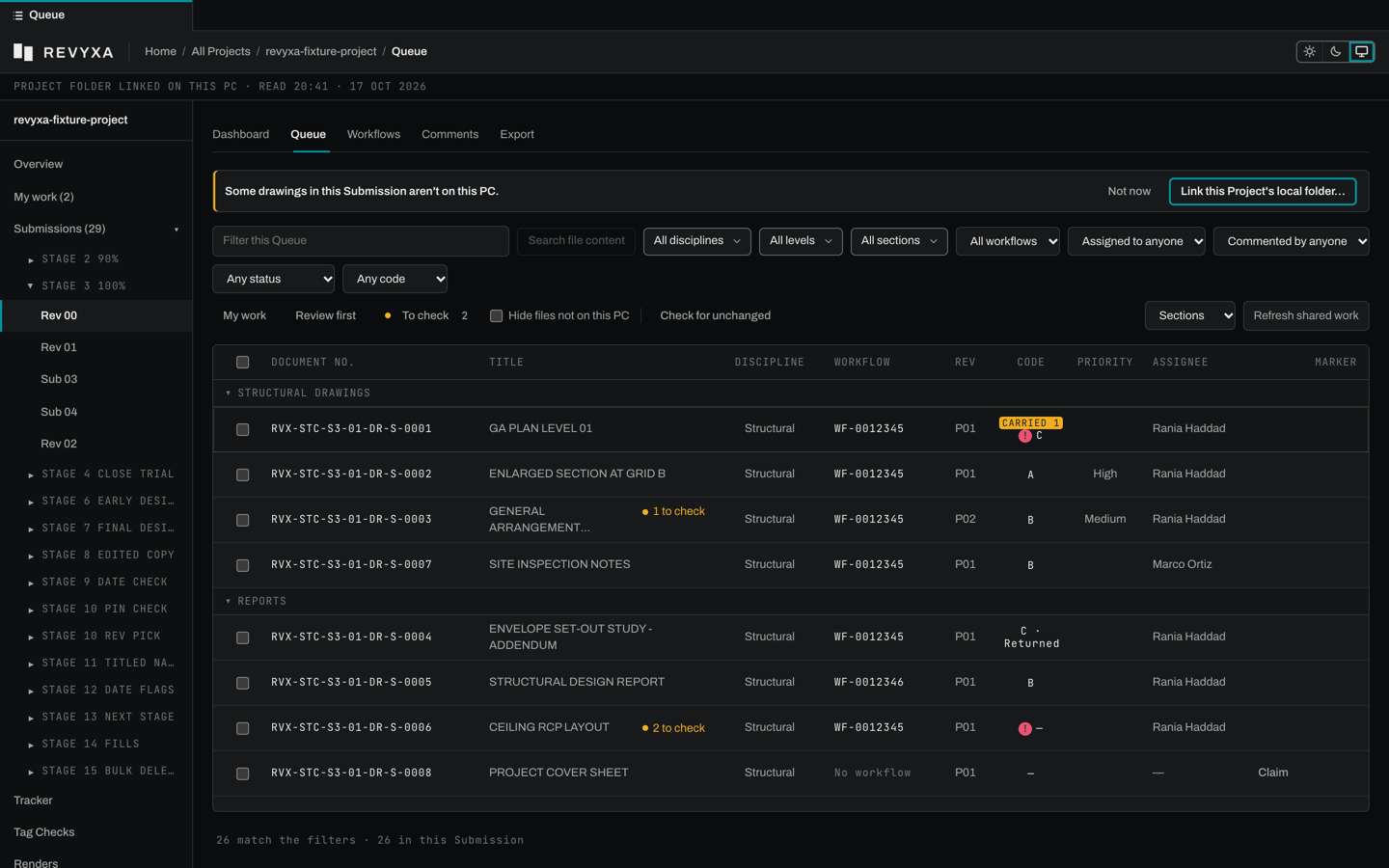1389x868 pixels.
Task: Click the red alert icon on CEILING RCP LAYOUT row
Action: (1024, 728)
